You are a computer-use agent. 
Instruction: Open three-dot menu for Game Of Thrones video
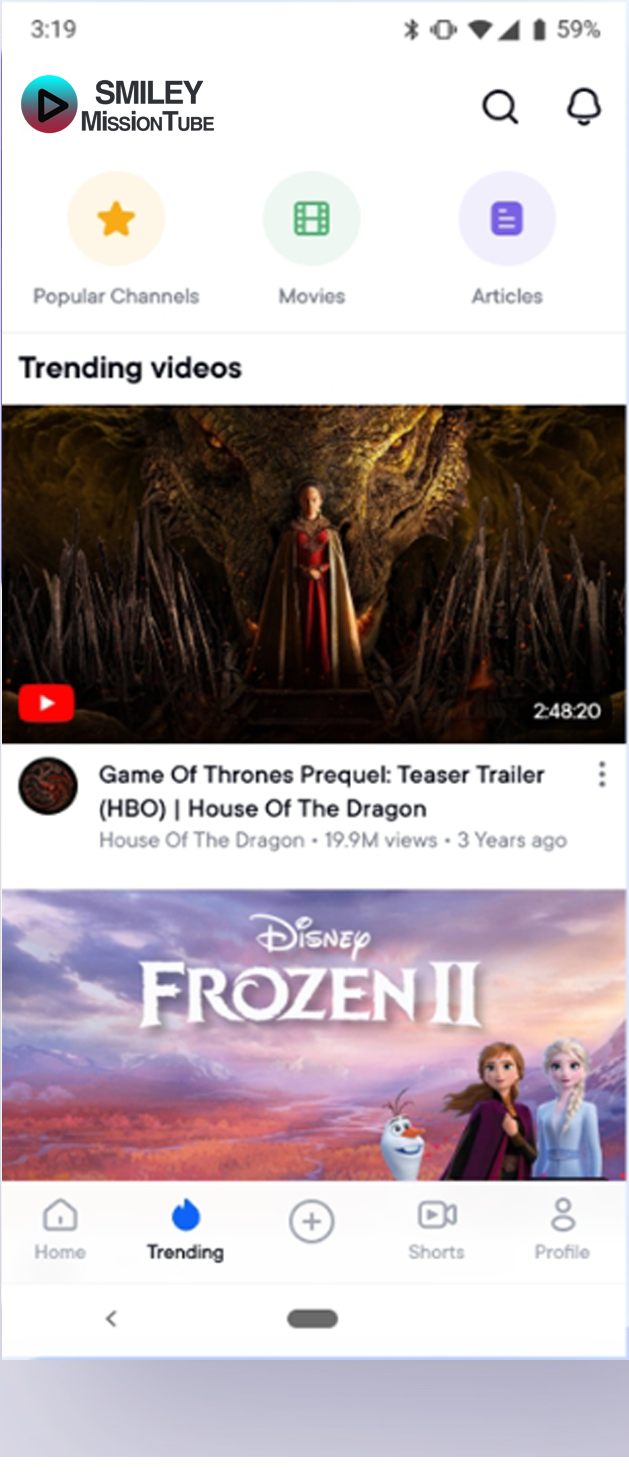tap(602, 774)
